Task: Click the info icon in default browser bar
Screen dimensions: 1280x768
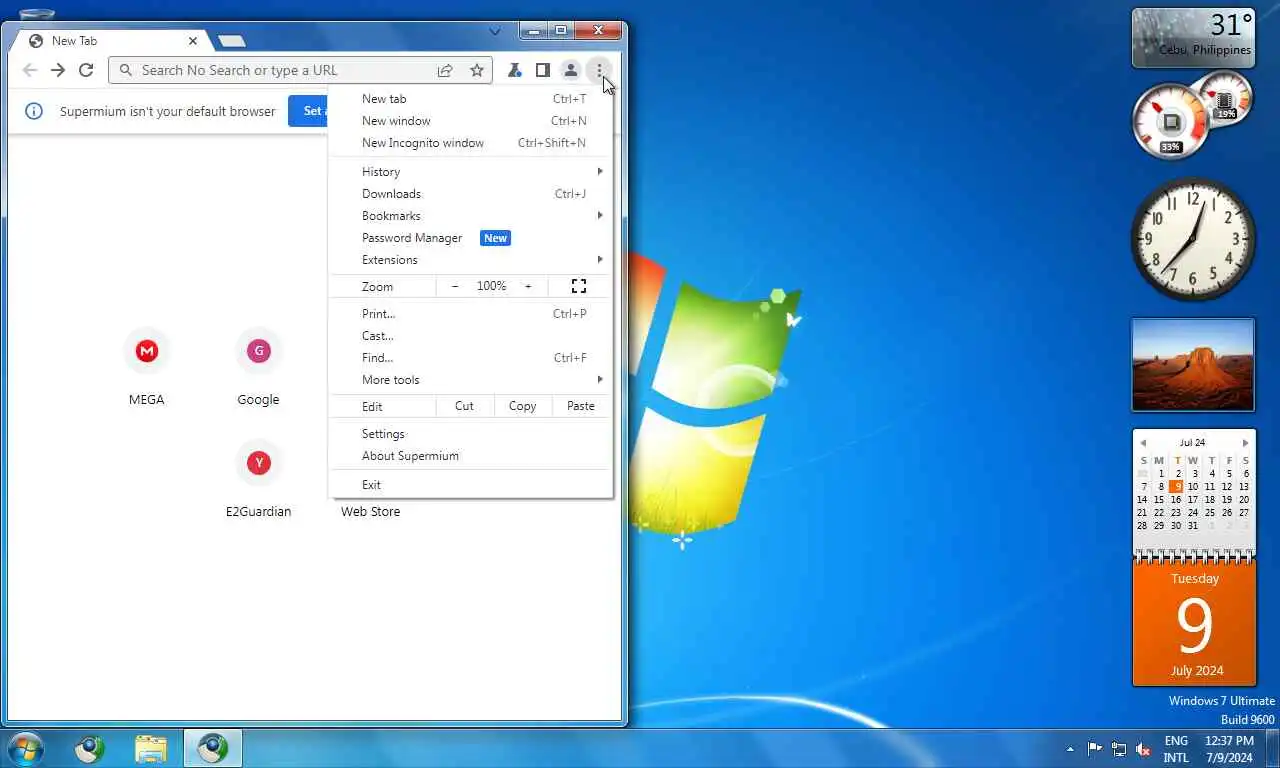Action: (x=34, y=111)
